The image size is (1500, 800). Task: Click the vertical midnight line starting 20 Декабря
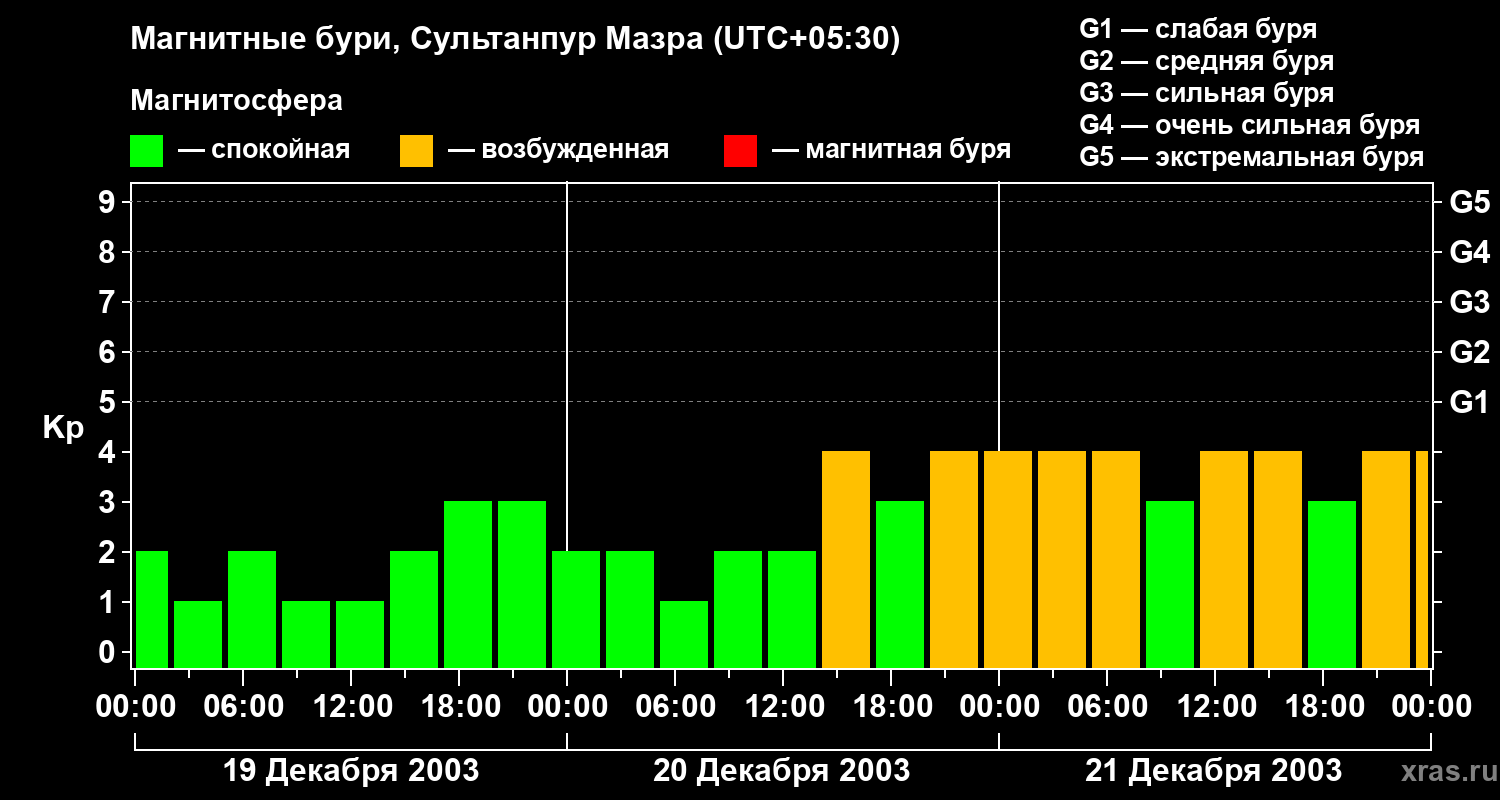(x=567, y=366)
